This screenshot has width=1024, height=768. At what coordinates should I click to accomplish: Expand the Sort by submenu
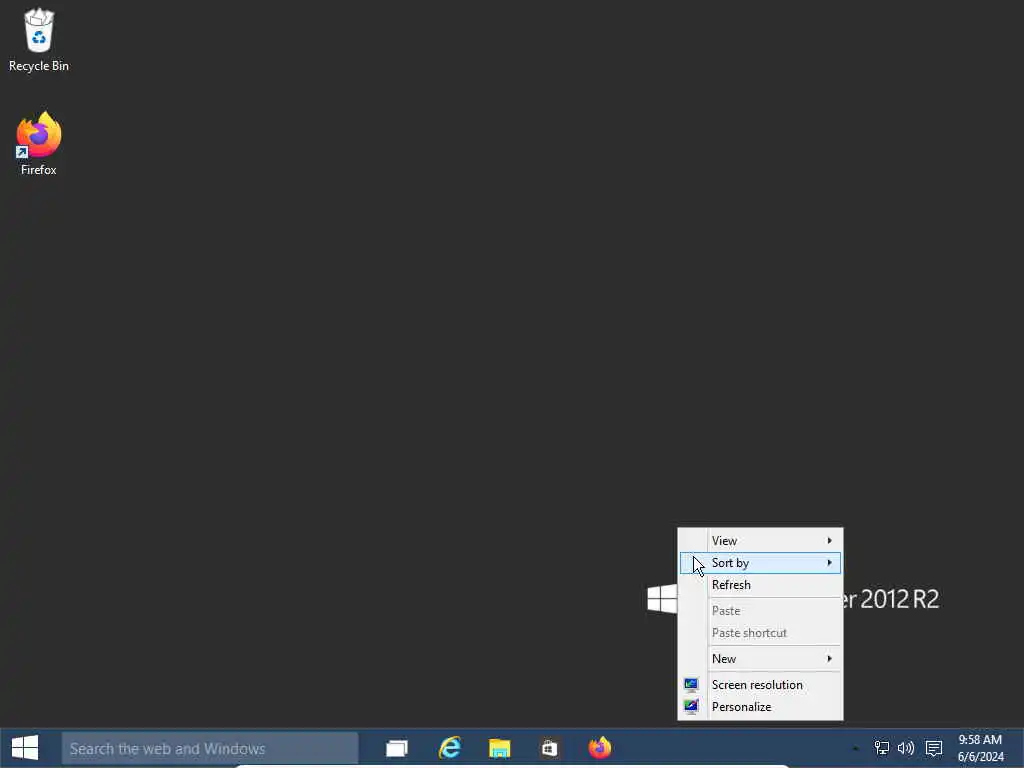[x=760, y=563]
